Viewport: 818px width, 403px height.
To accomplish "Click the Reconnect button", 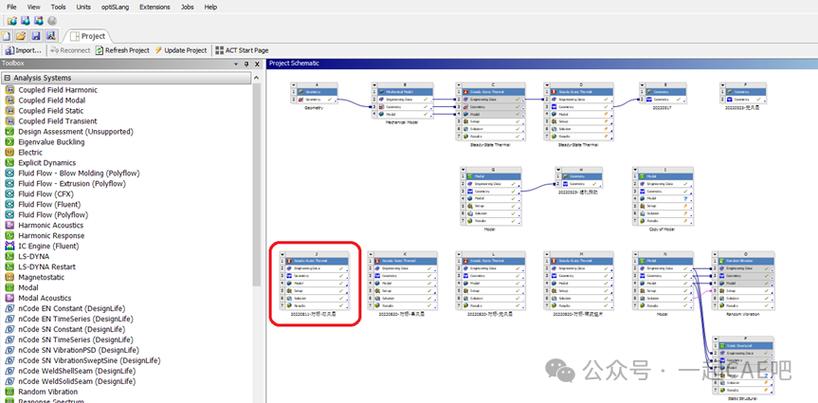I will coord(70,51).
